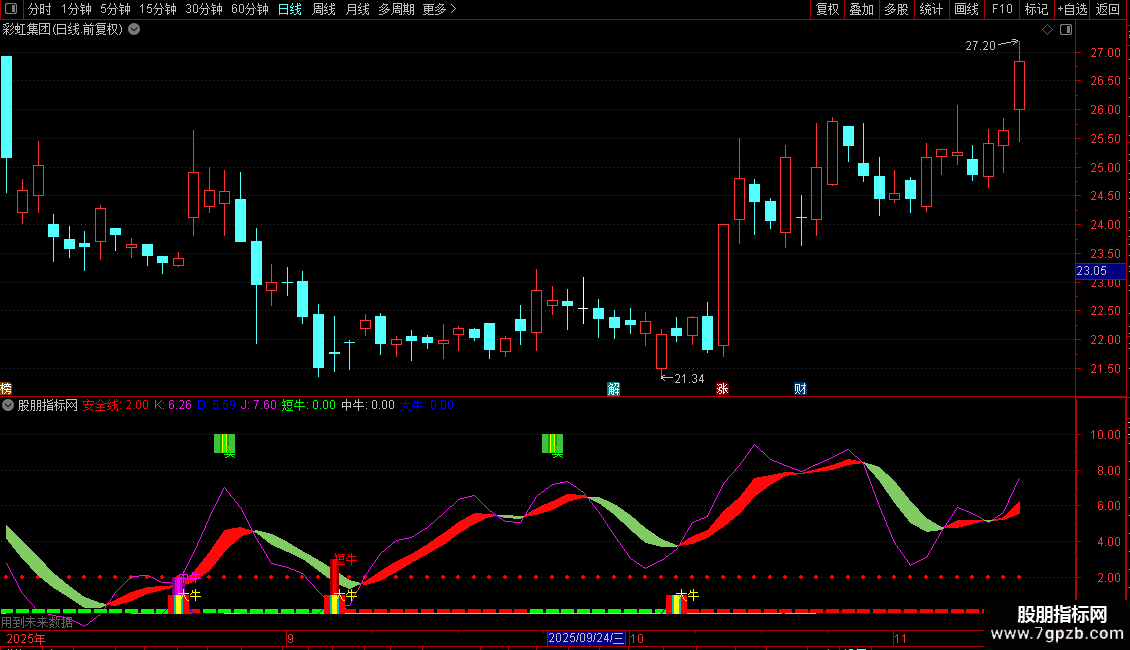Image resolution: width=1130 pixels, height=650 pixels.
Task: Click the 叠加 overlay button
Action: [861, 9]
